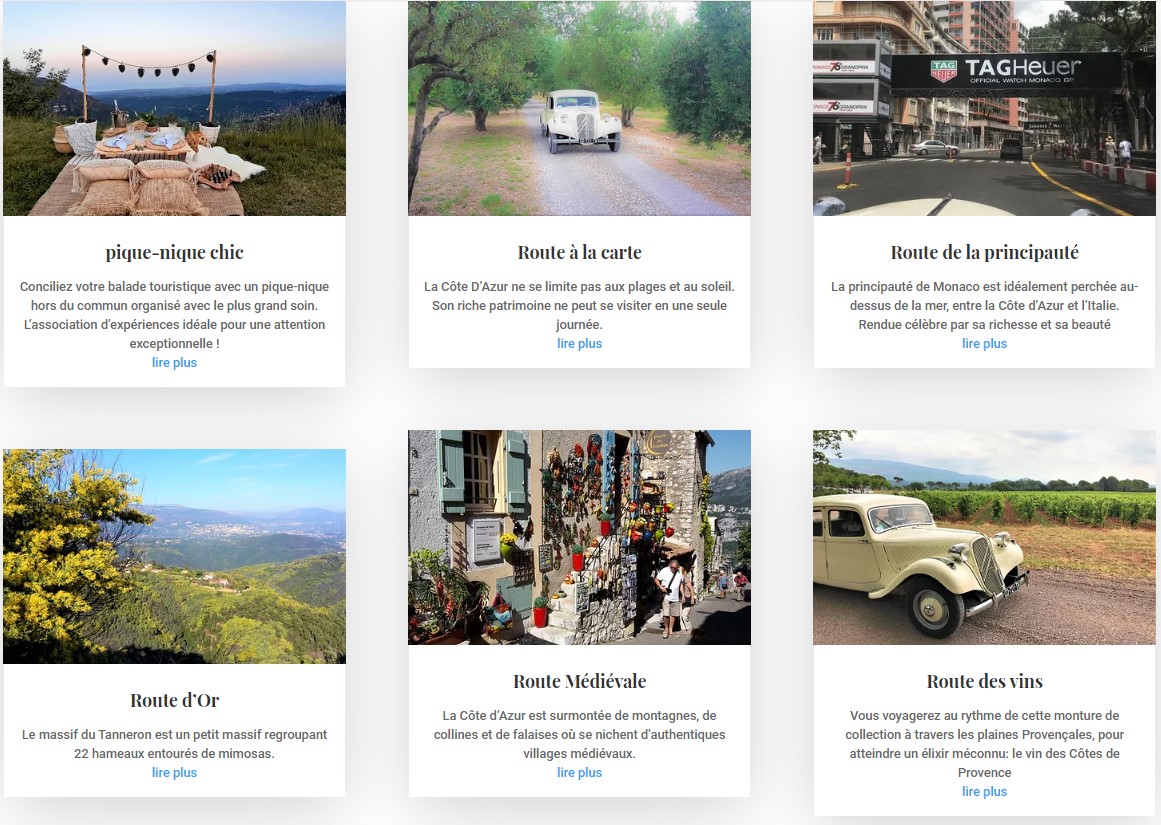Image resolution: width=1161 pixels, height=825 pixels.
Task: Open the medieval village shop photo
Action: click(x=579, y=537)
